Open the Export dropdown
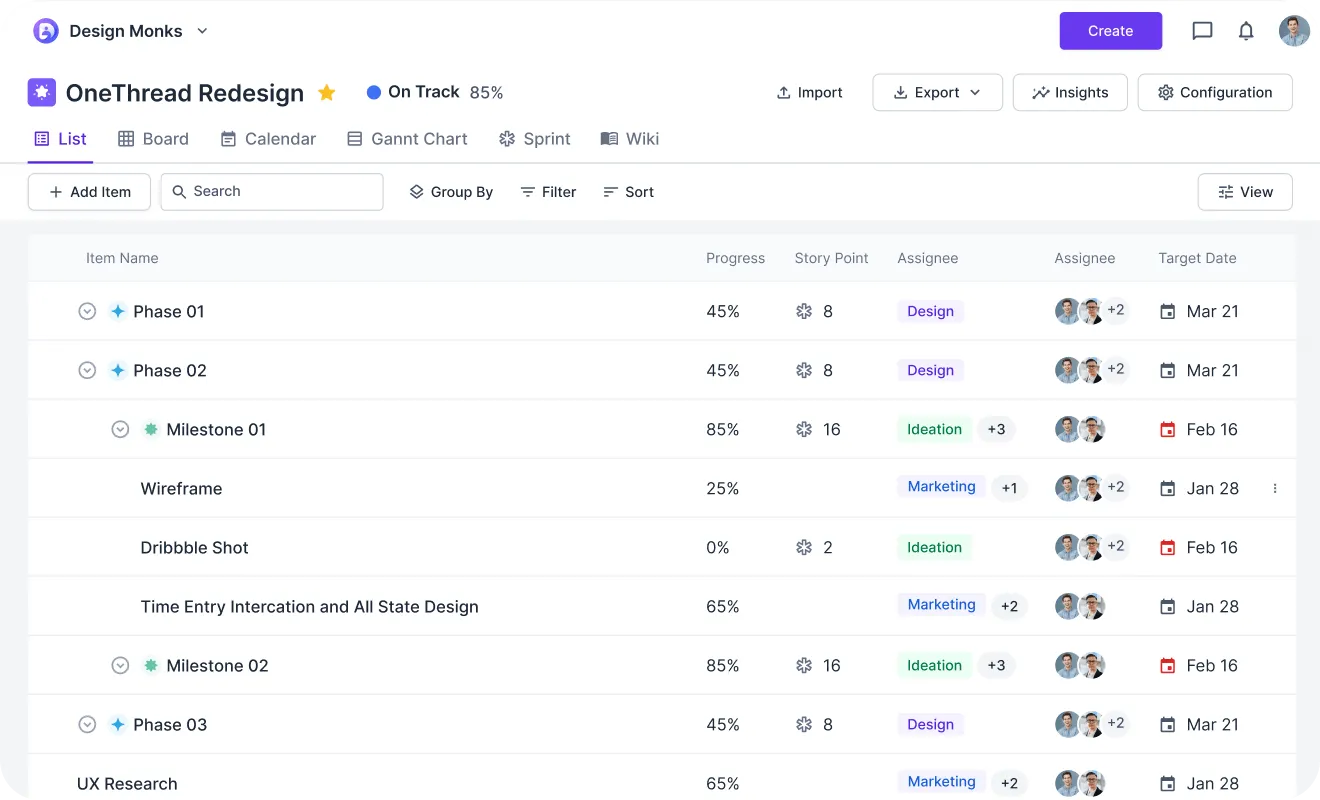 tap(937, 92)
